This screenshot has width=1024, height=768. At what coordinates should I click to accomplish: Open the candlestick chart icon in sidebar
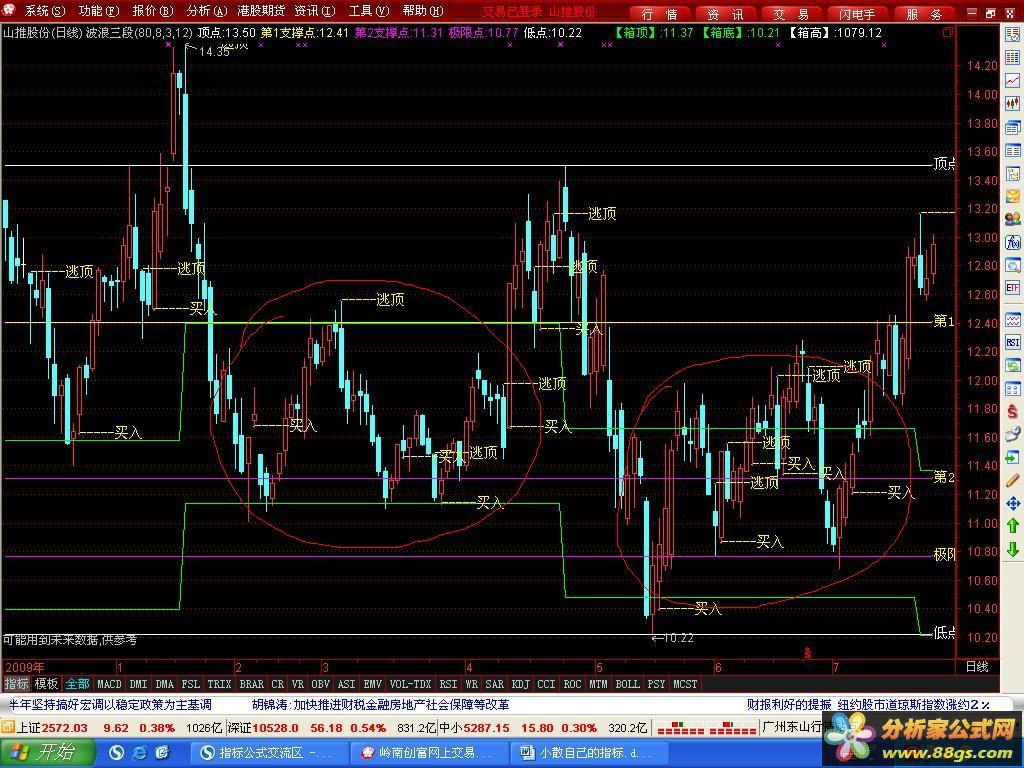tap(1012, 103)
